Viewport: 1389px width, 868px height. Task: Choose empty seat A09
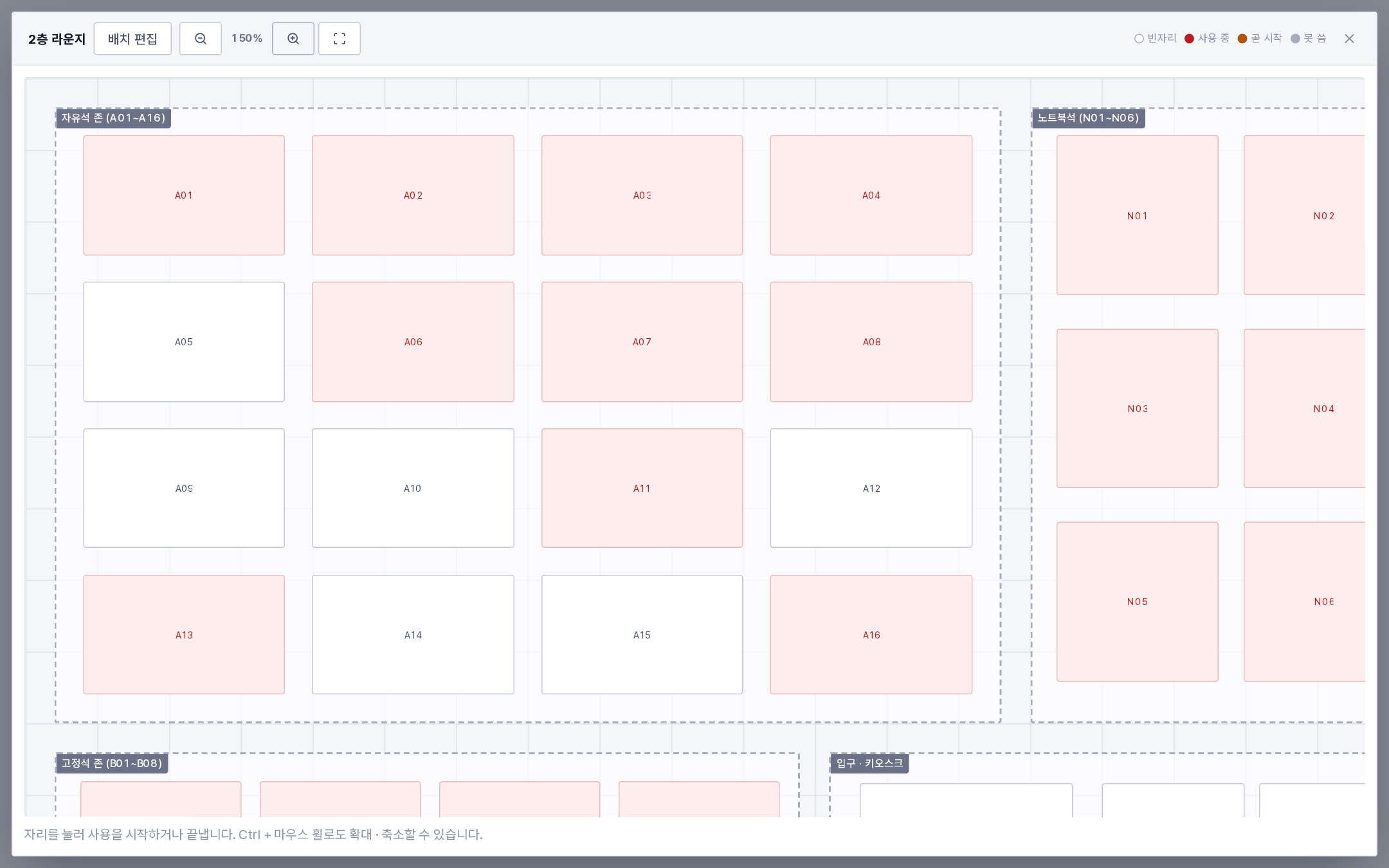pos(184,488)
